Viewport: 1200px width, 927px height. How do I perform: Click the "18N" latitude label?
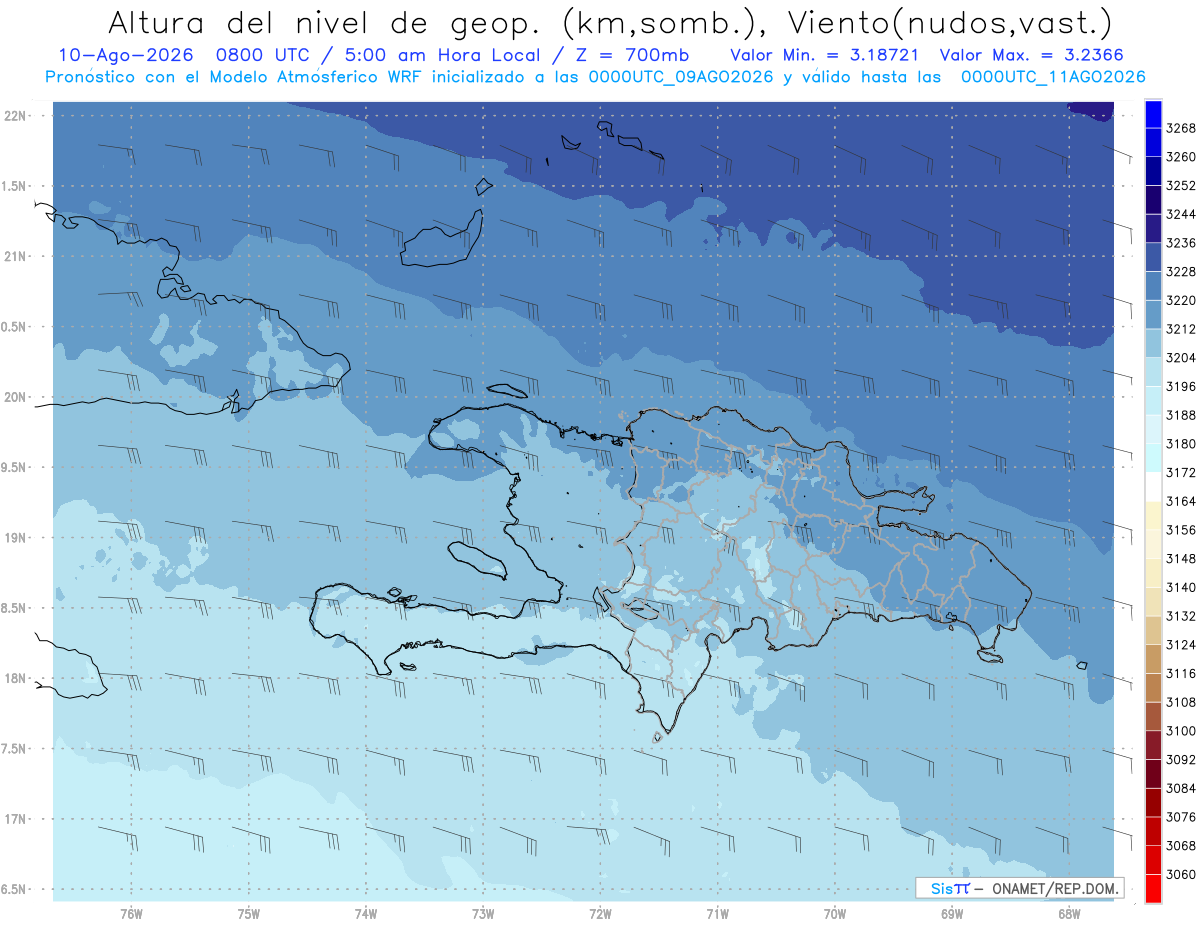click(16, 678)
